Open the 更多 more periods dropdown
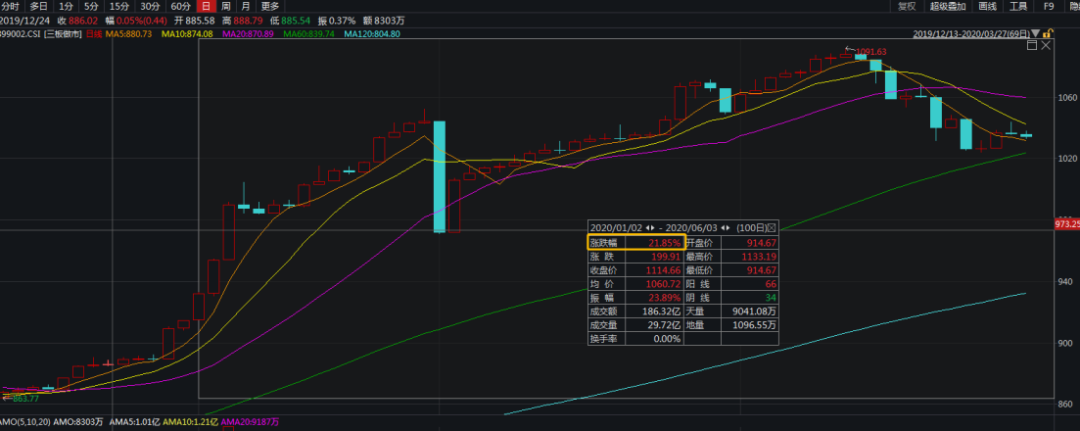The width and height of the screenshot is (1080, 431). pyautogui.click(x=270, y=6)
